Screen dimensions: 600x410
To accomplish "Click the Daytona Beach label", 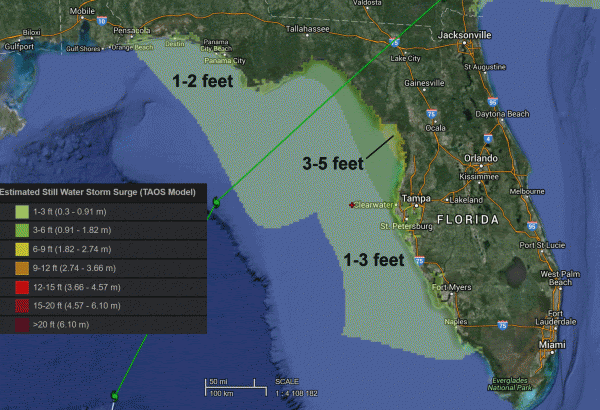I will point(502,114).
